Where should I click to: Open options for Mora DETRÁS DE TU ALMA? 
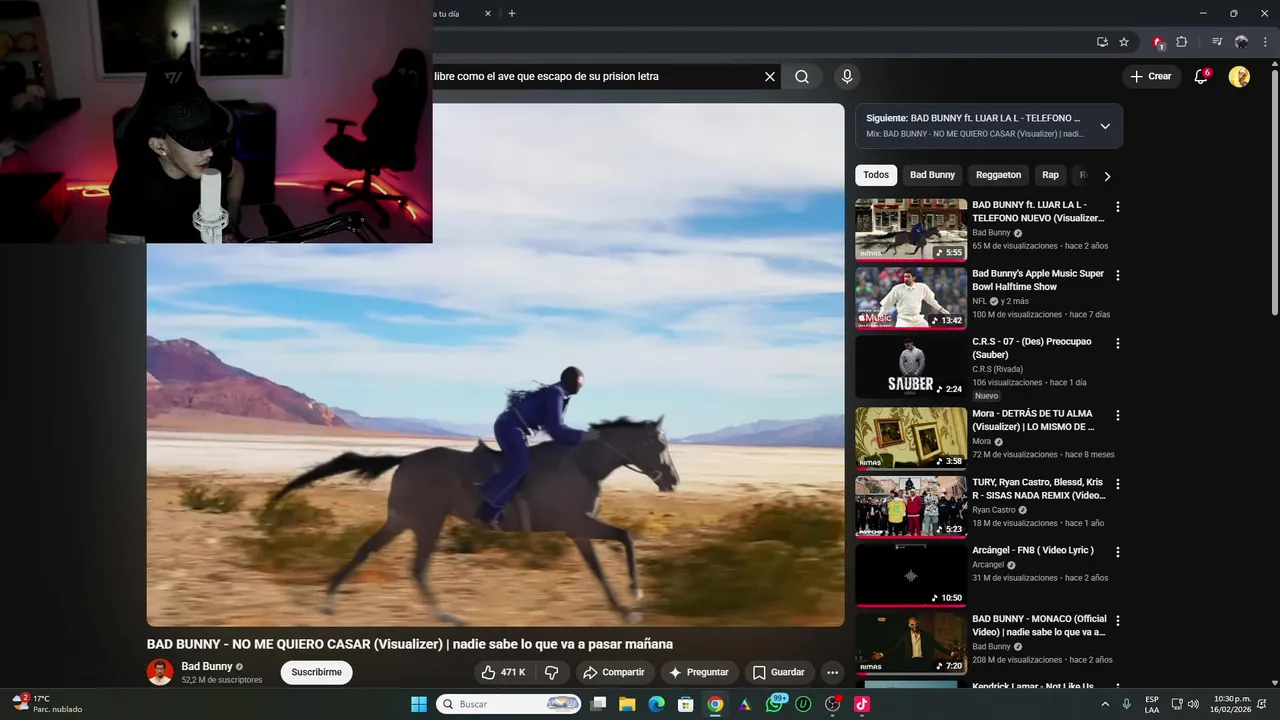pyautogui.click(x=1118, y=415)
